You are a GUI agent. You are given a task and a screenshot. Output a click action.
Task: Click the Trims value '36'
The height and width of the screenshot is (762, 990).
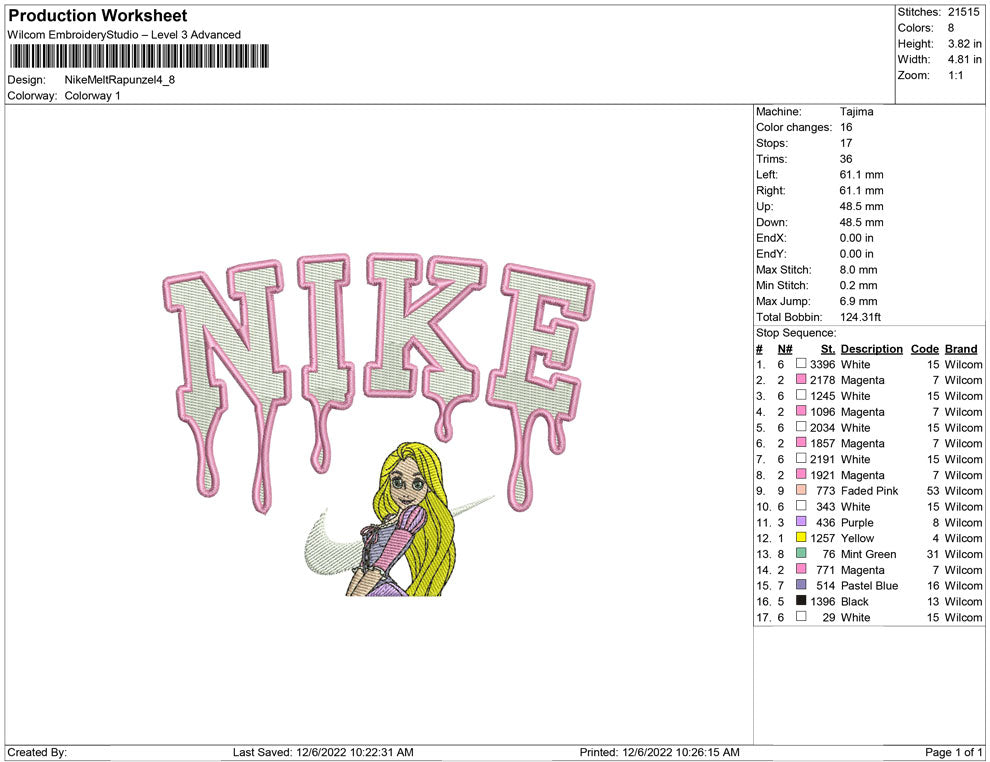(846, 159)
